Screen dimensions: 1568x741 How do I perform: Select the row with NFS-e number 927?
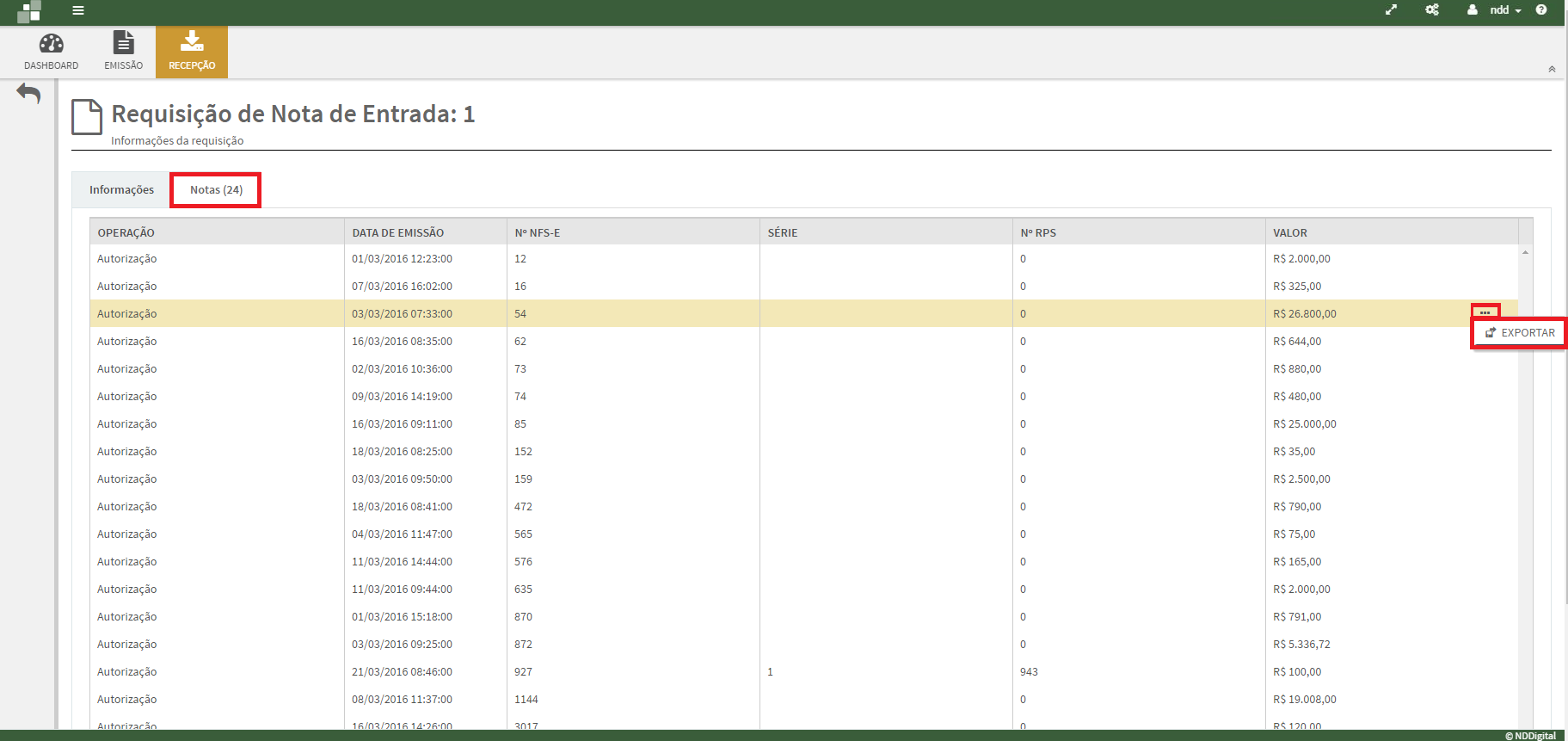pyautogui.click(x=523, y=672)
